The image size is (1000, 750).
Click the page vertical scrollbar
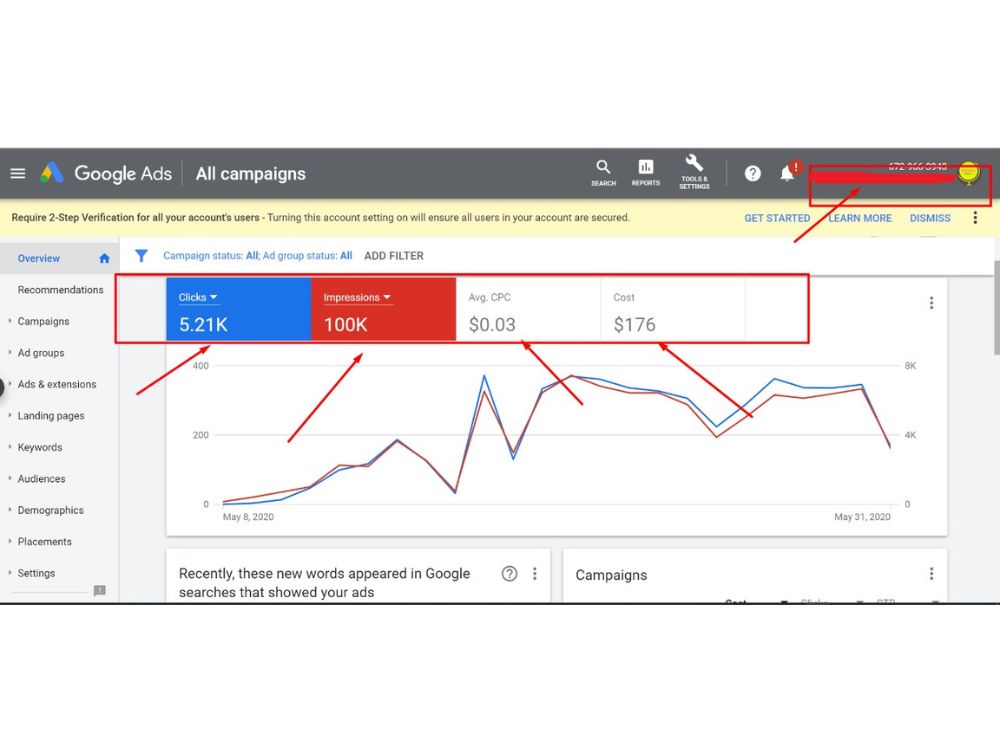[996, 306]
